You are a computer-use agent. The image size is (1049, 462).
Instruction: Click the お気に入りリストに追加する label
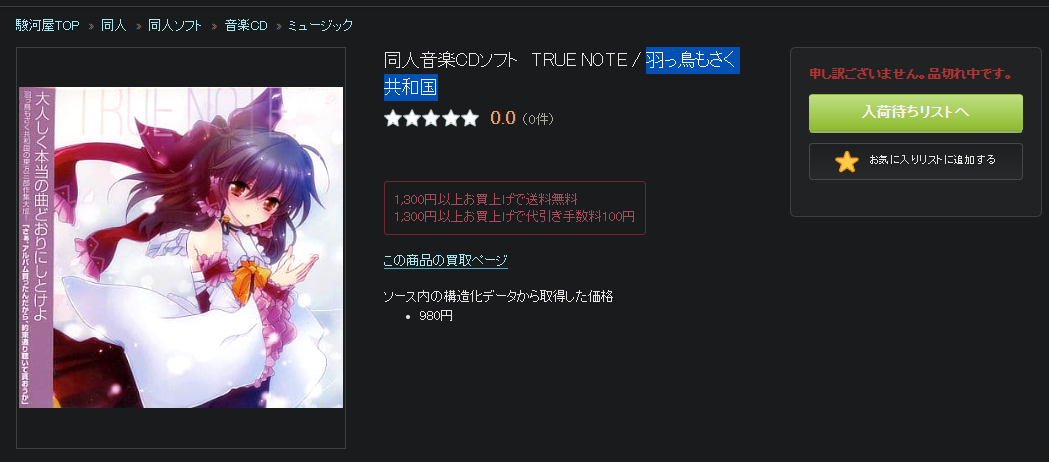click(932, 160)
